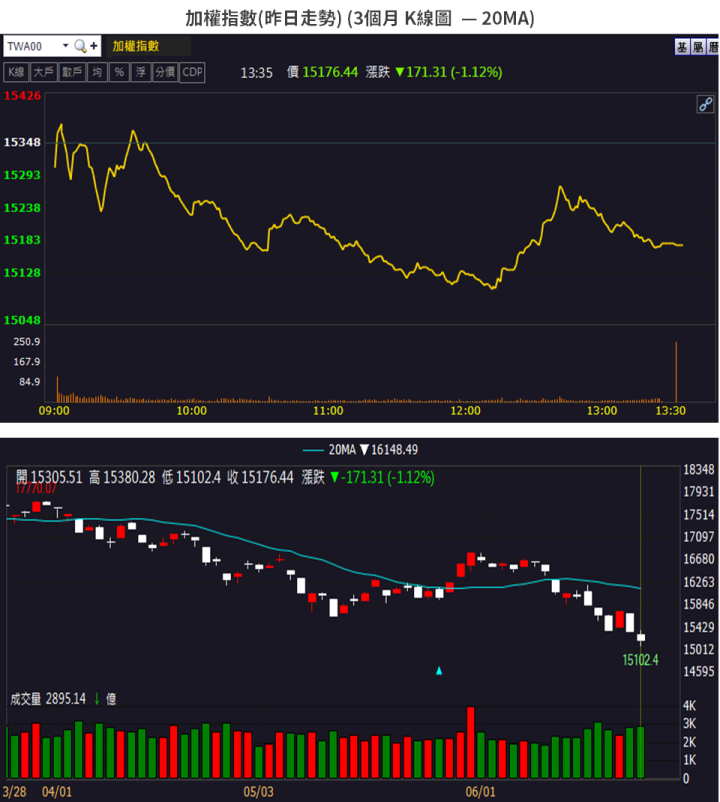Click the 15348 reference price label
Image resolution: width=720 pixels, height=802 pixels.
click(22, 142)
